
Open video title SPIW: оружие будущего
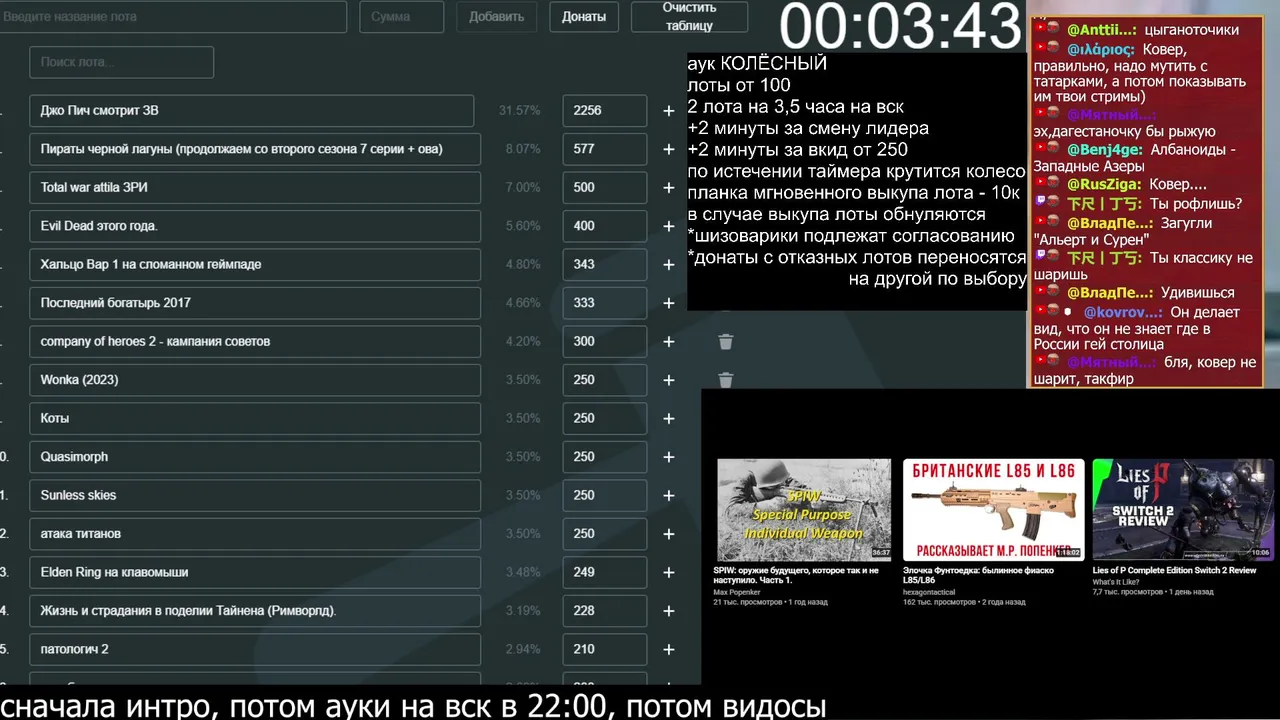tap(796, 575)
